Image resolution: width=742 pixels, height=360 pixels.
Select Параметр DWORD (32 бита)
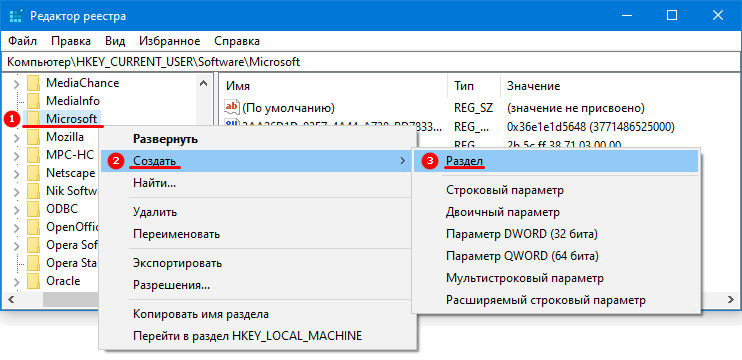[x=556, y=234]
